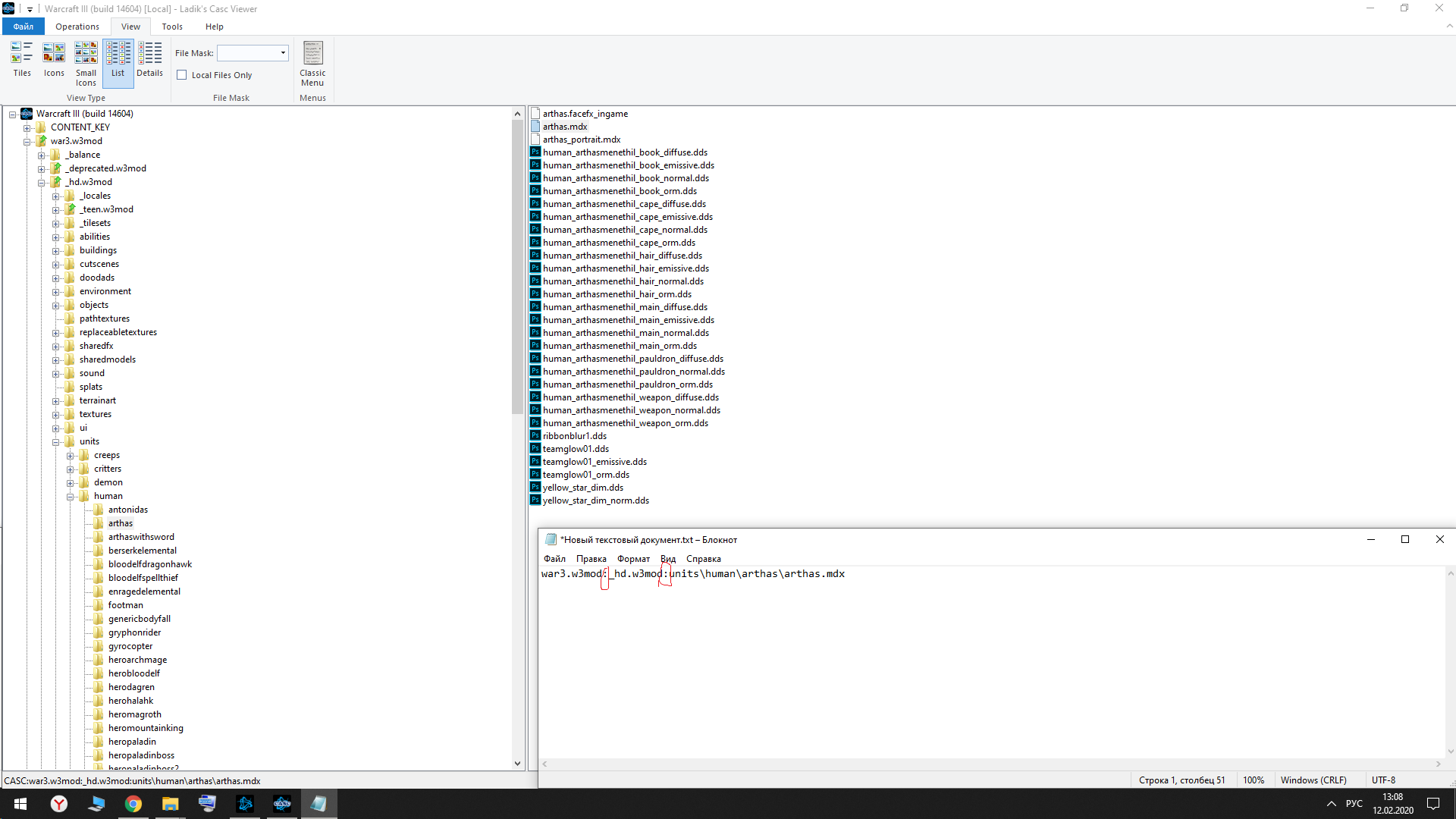The height and width of the screenshot is (819, 1456).
Task: Collapse the units folder in tree
Action: click(x=56, y=442)
